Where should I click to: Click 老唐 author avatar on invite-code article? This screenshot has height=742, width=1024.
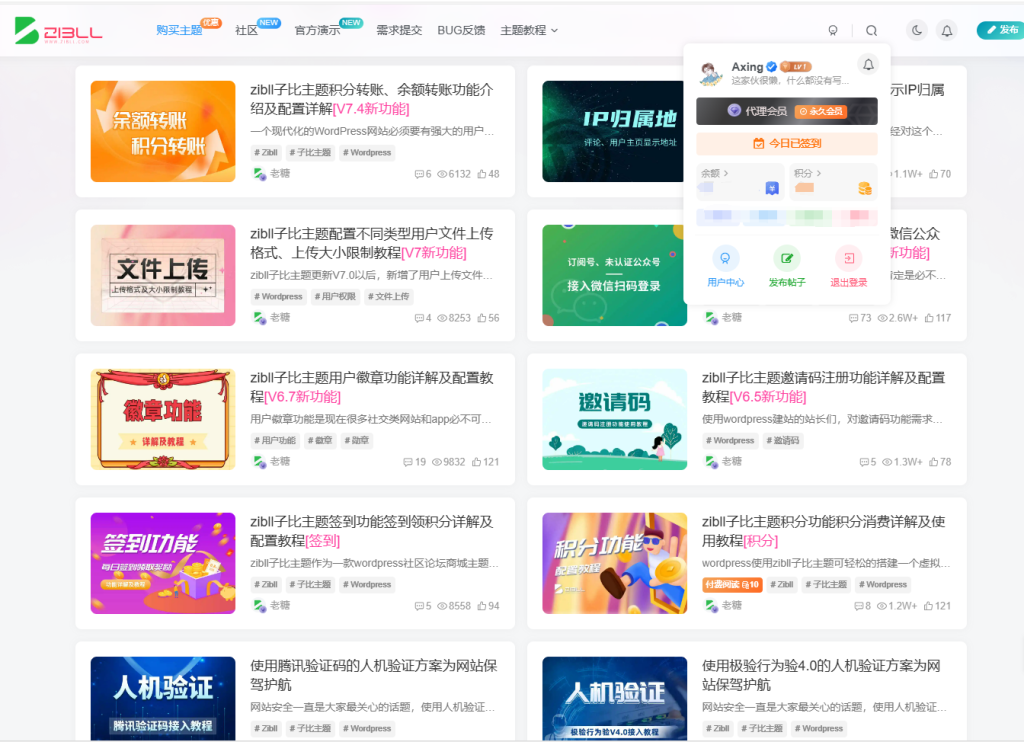(x=711, y=462)
